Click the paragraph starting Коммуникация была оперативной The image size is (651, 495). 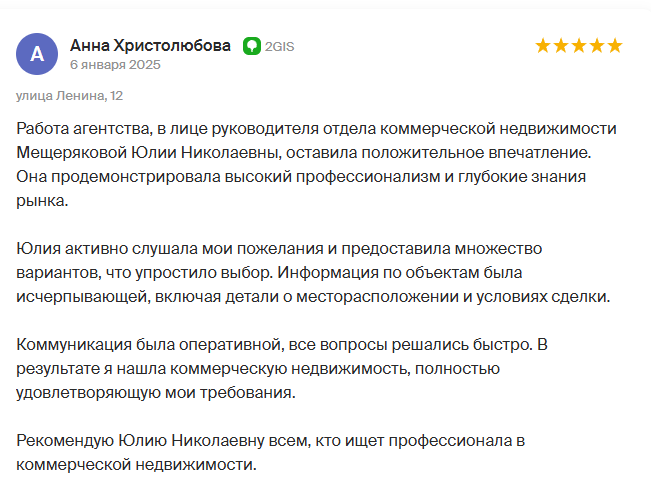(282, 368)
